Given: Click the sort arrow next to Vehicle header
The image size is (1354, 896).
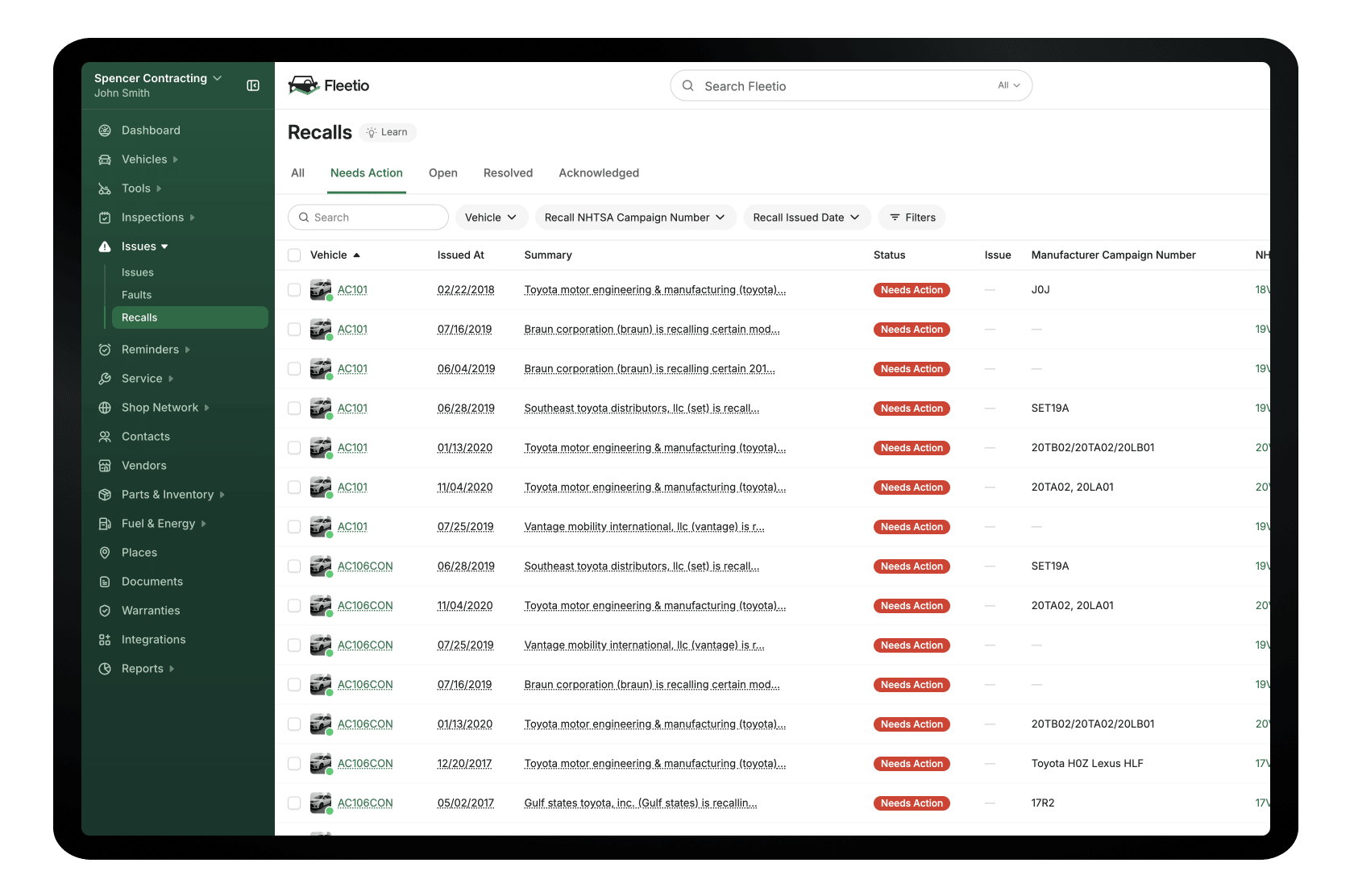Looking at the screenshot, I should click(x=356, y=255).
